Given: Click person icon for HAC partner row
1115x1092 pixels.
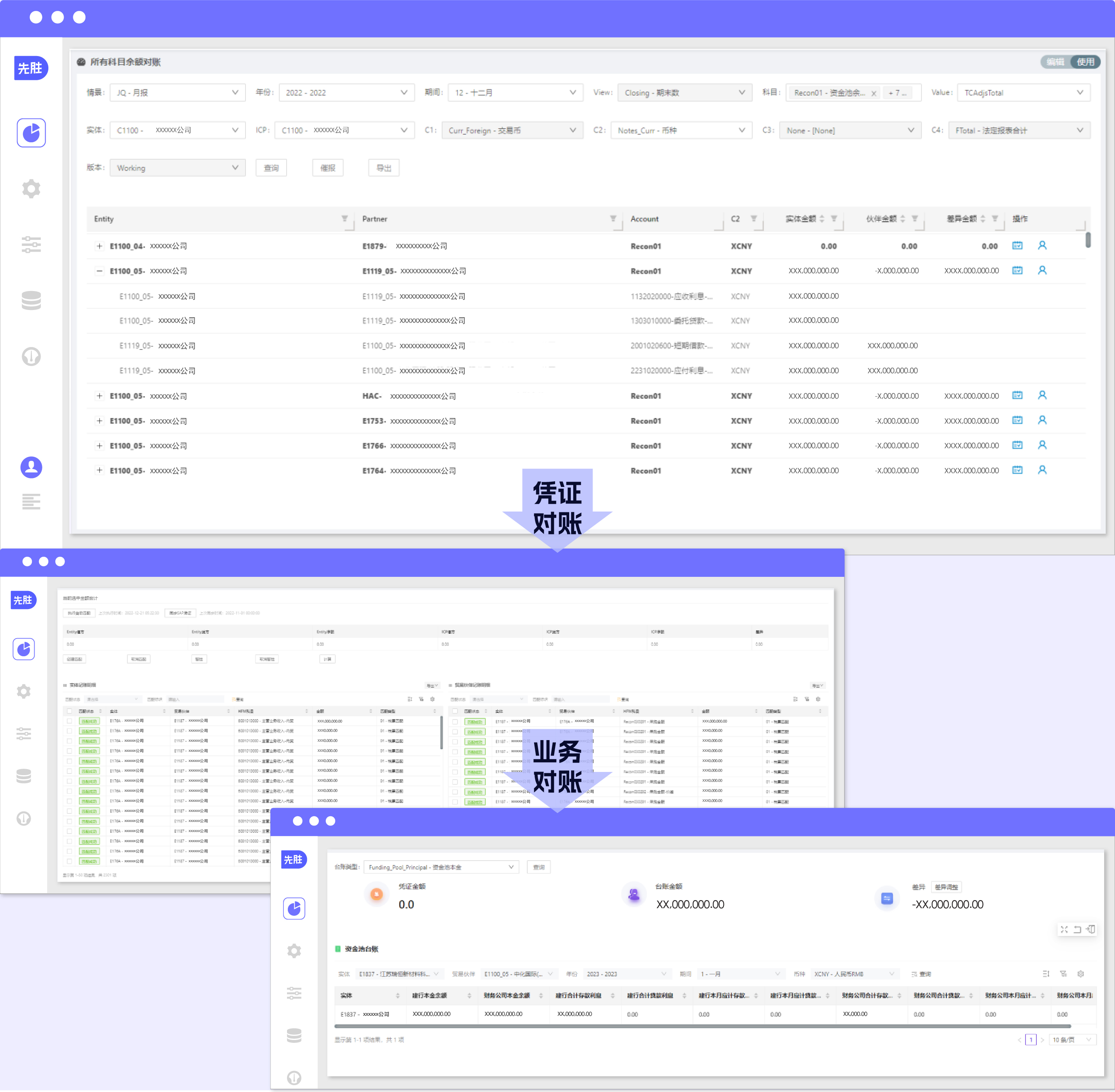Looking at the screenshot, I should pos(1042,395).
